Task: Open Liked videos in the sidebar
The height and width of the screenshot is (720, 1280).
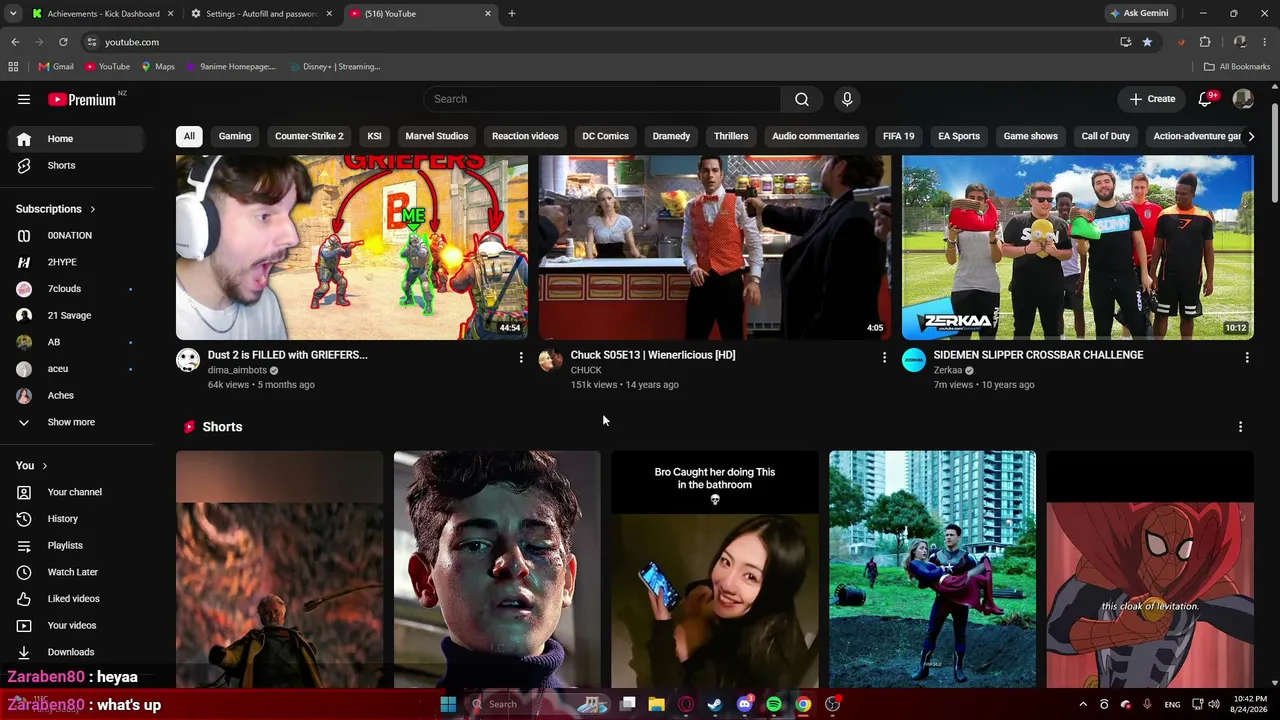Action: pos(78,599)
